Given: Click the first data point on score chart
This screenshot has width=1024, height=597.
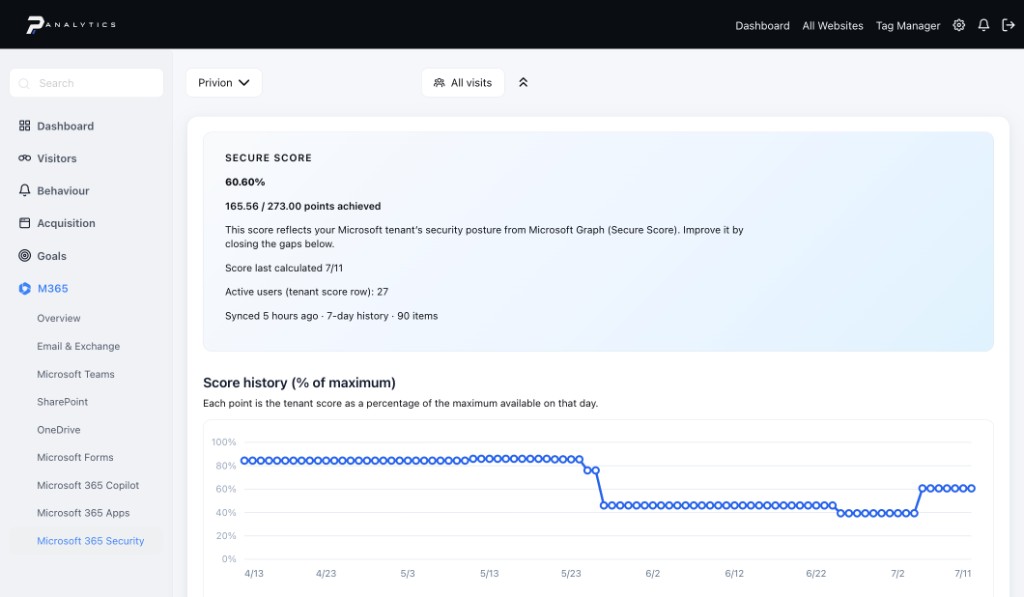Looking at the screenshot, I should tap(245, 460).
